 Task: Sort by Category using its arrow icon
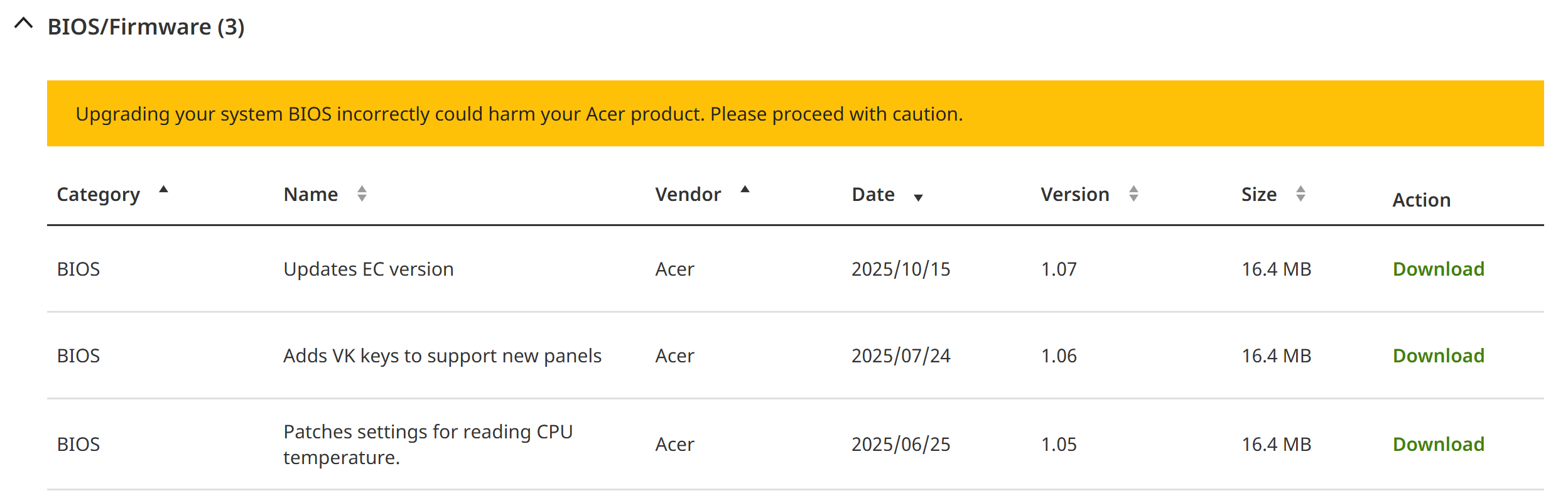coord(163,189)
